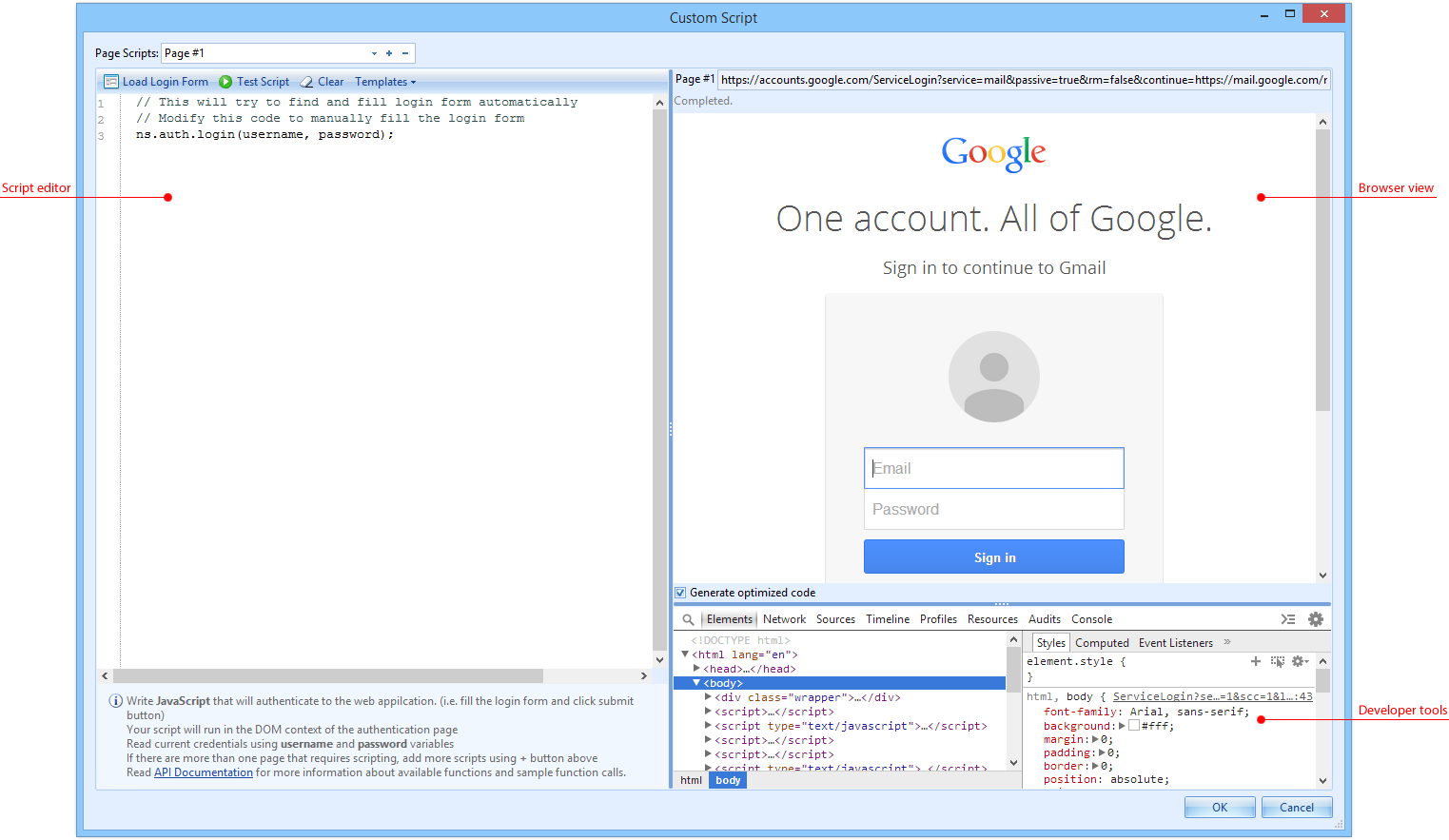Expand the head element node
Screen dimensions: 1449x840
[696, 669]
